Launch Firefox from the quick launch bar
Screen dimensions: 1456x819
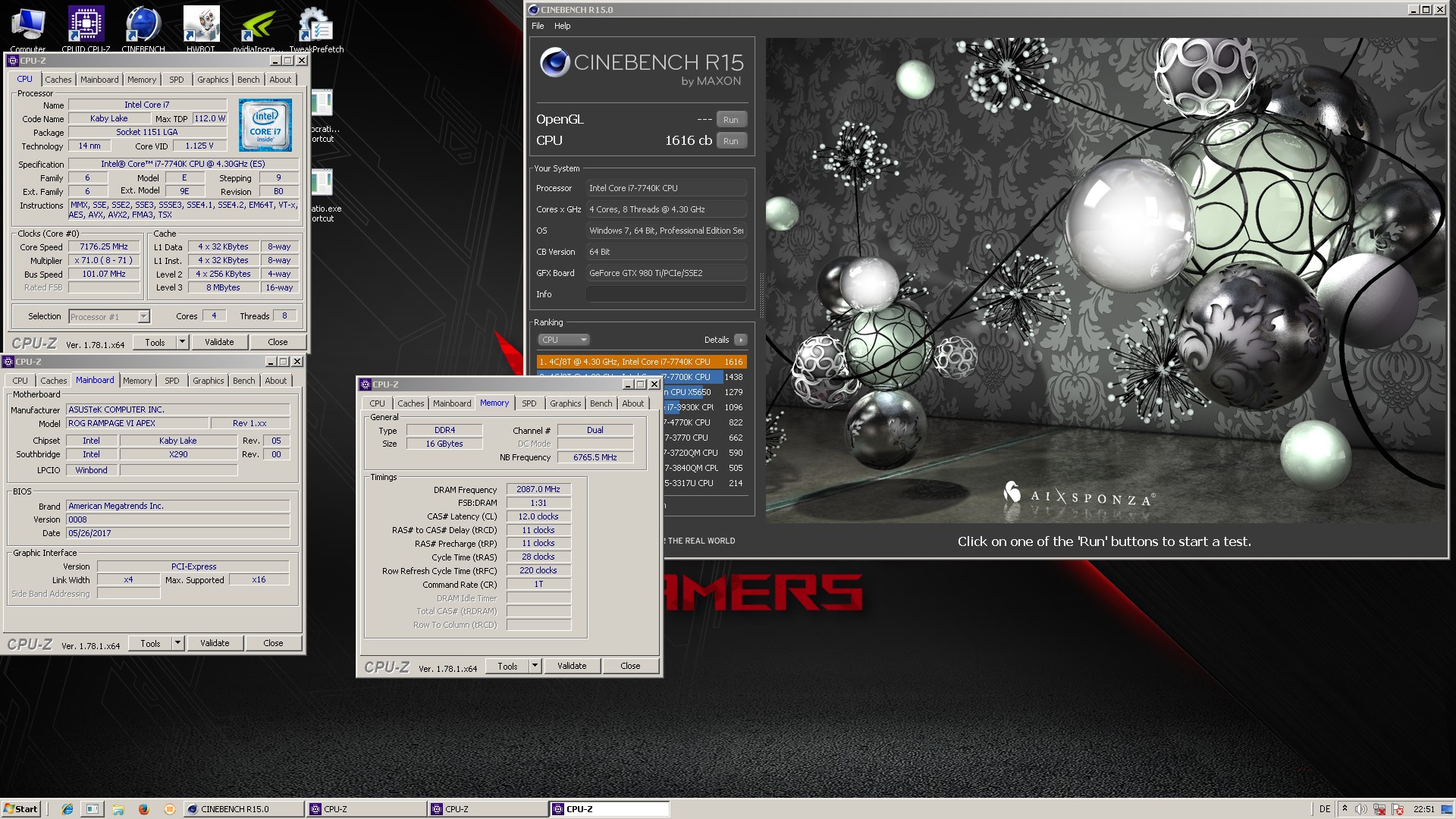pos(144,809)
